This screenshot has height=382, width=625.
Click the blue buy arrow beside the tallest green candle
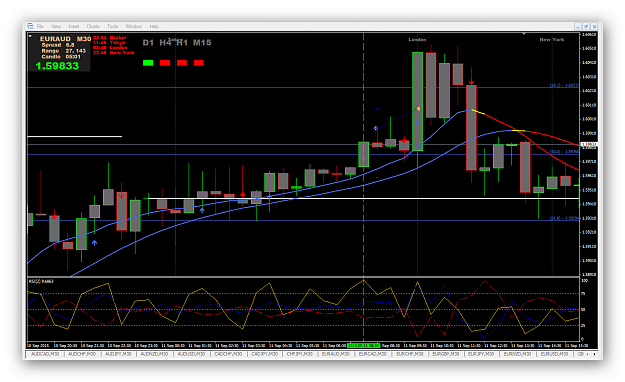pos(417,123)
